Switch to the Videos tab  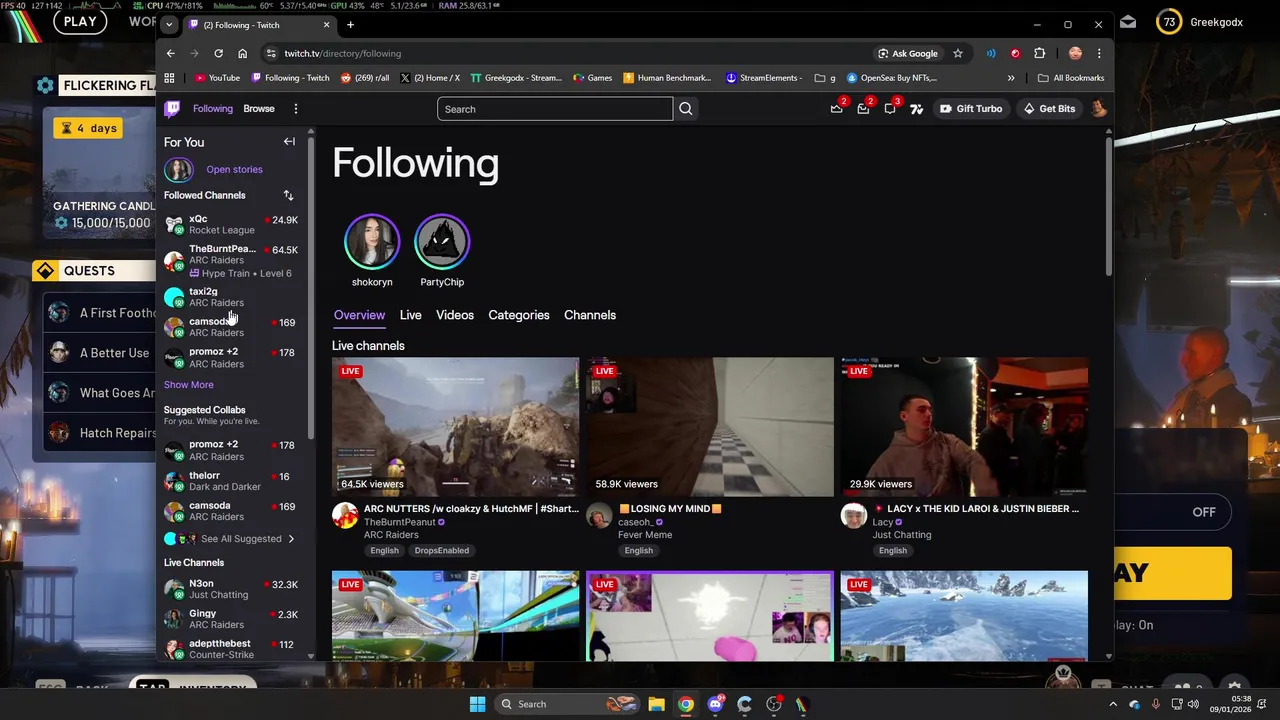(455, 315)
